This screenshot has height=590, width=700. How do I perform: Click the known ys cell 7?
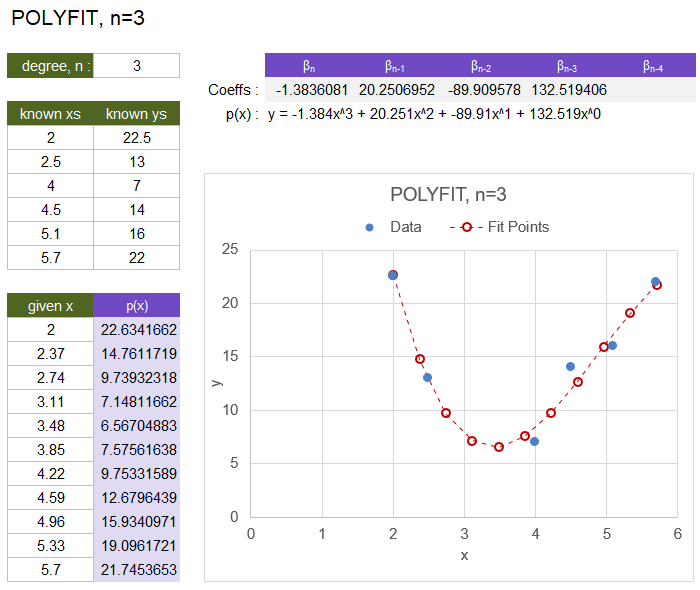[x=137, y=186]
